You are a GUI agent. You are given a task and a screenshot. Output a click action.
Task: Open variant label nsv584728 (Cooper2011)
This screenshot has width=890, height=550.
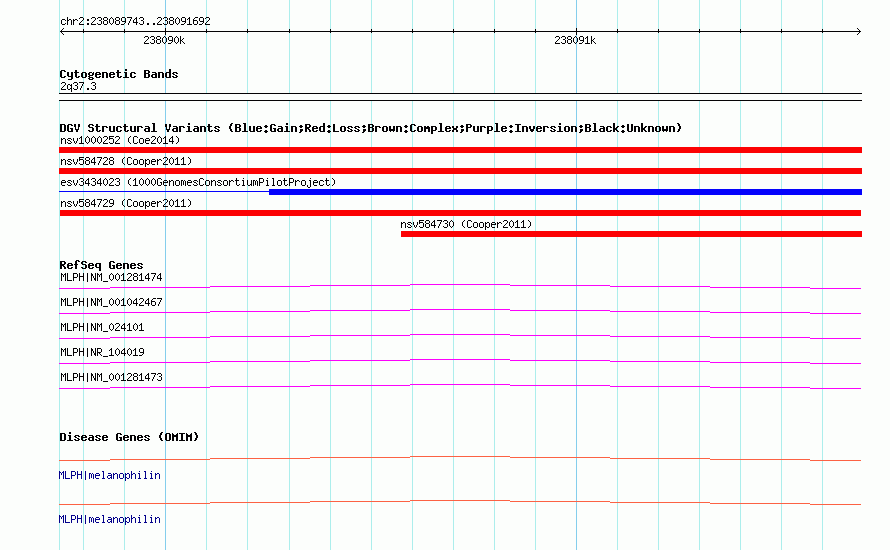[x=126, y=161]
